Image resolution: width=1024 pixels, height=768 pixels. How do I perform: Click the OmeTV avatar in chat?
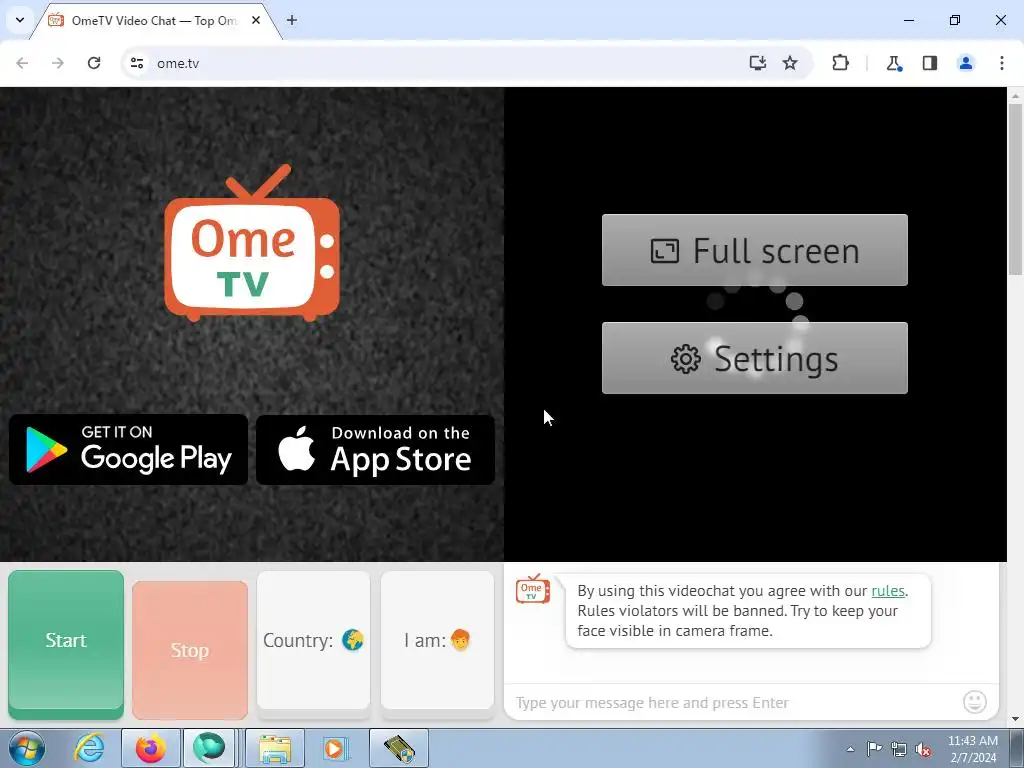[x=533, y=588]
